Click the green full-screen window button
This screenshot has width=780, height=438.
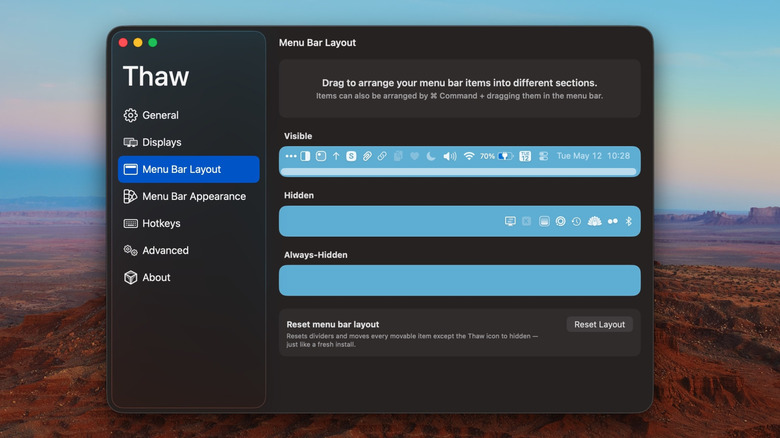[153, 43]
